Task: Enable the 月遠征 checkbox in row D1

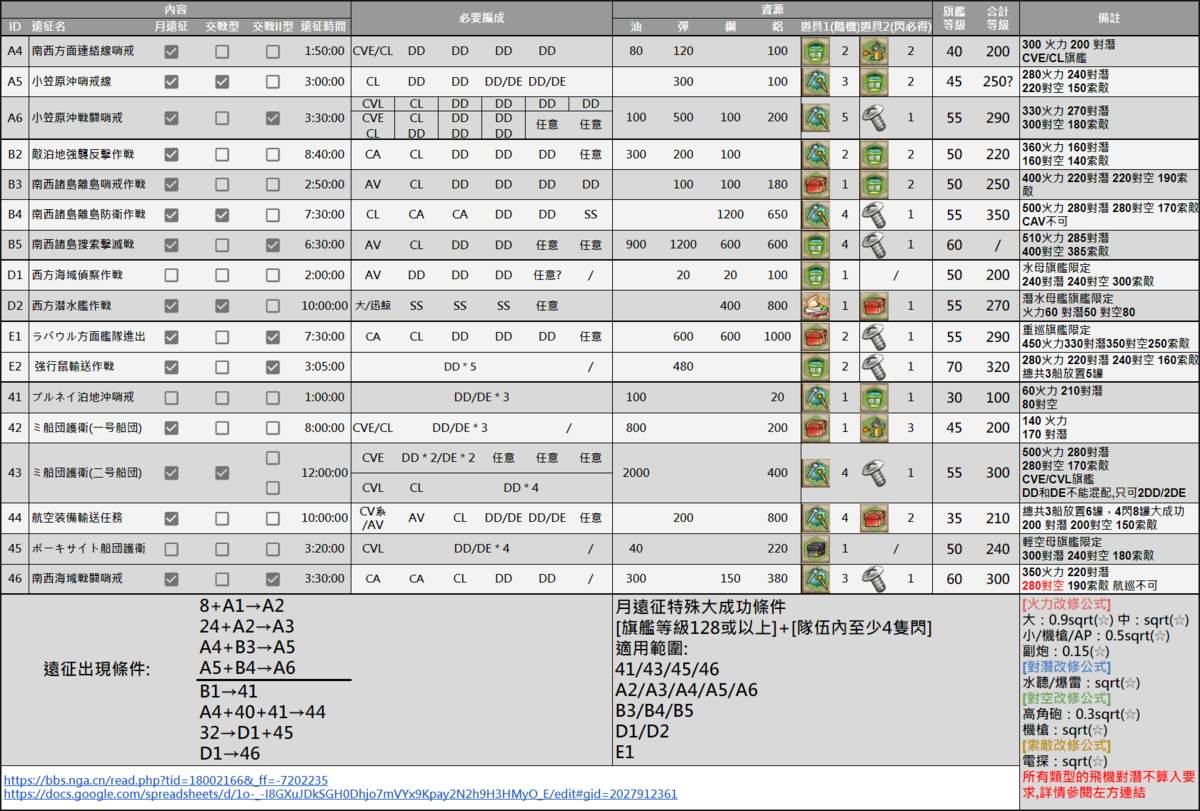Action: coord(171,275)
